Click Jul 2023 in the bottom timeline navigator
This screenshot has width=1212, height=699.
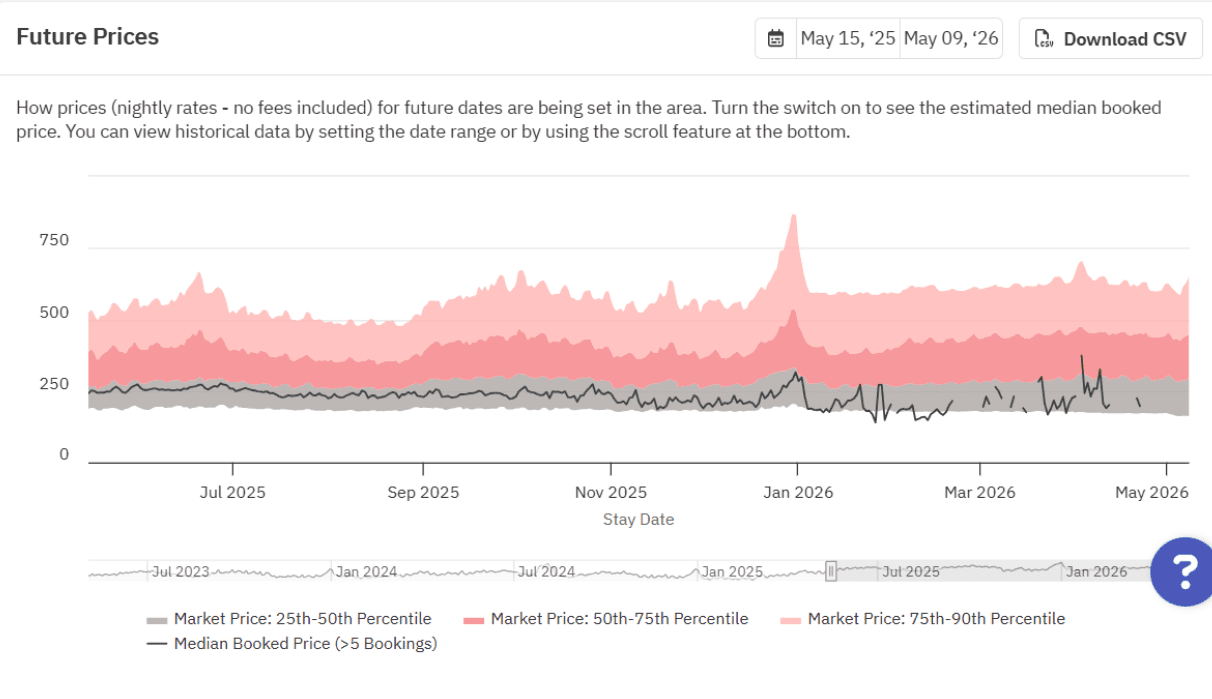(x=181, y=572)
